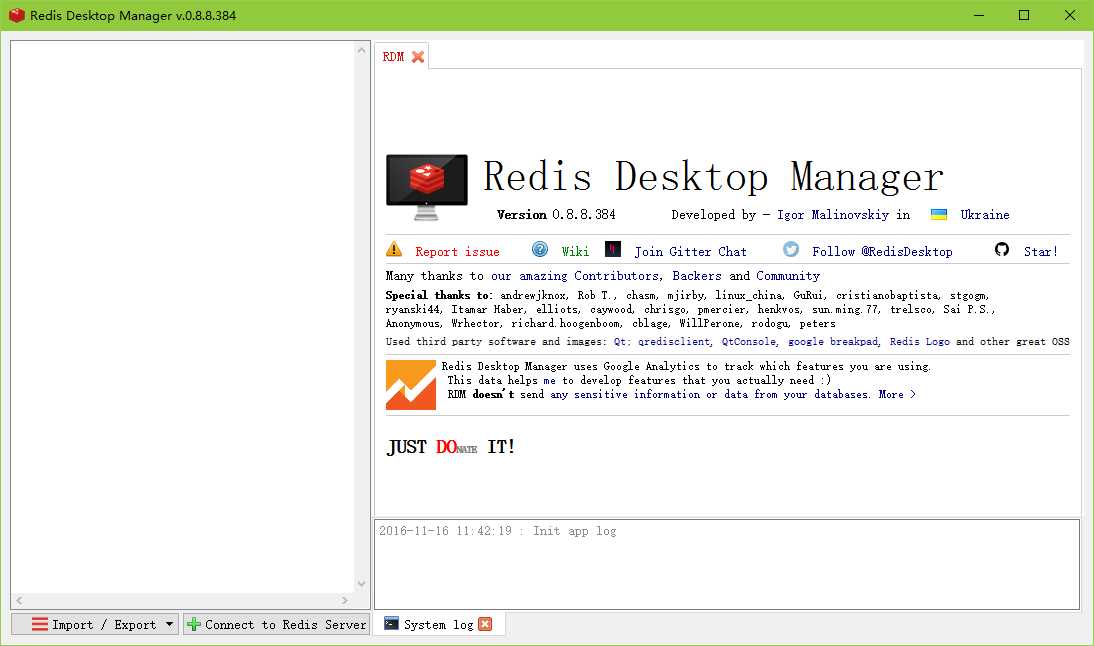This screenshot has height=646, width=1094.
Task: Select the RDM tab
Action: click(401, 57)
